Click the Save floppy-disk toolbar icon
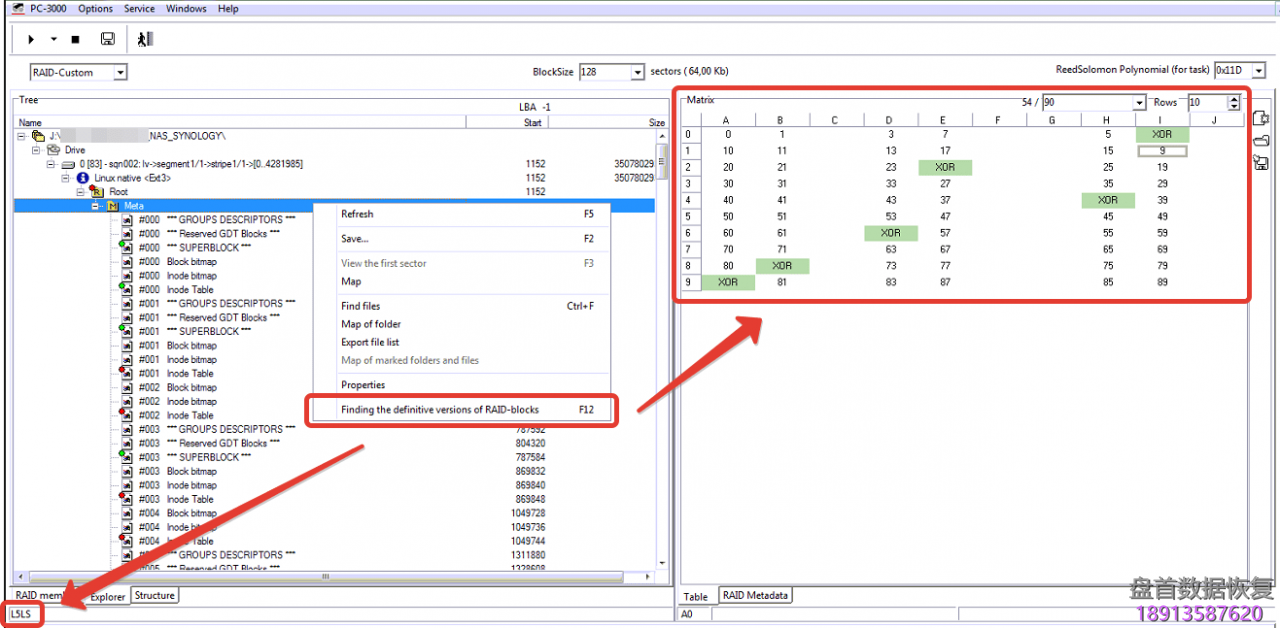 (107, 39)
